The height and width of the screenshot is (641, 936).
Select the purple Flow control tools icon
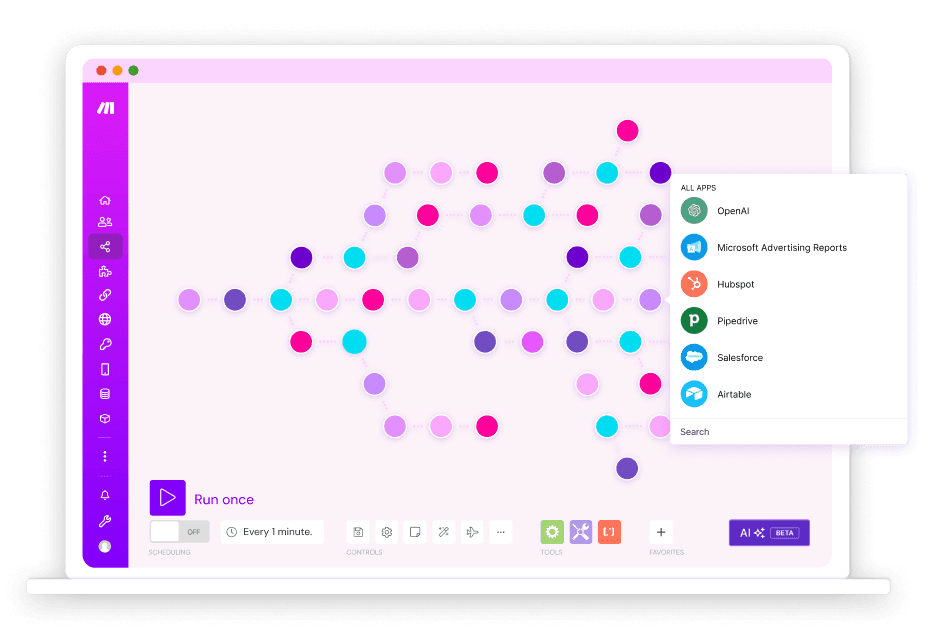(x=580, y=532)
